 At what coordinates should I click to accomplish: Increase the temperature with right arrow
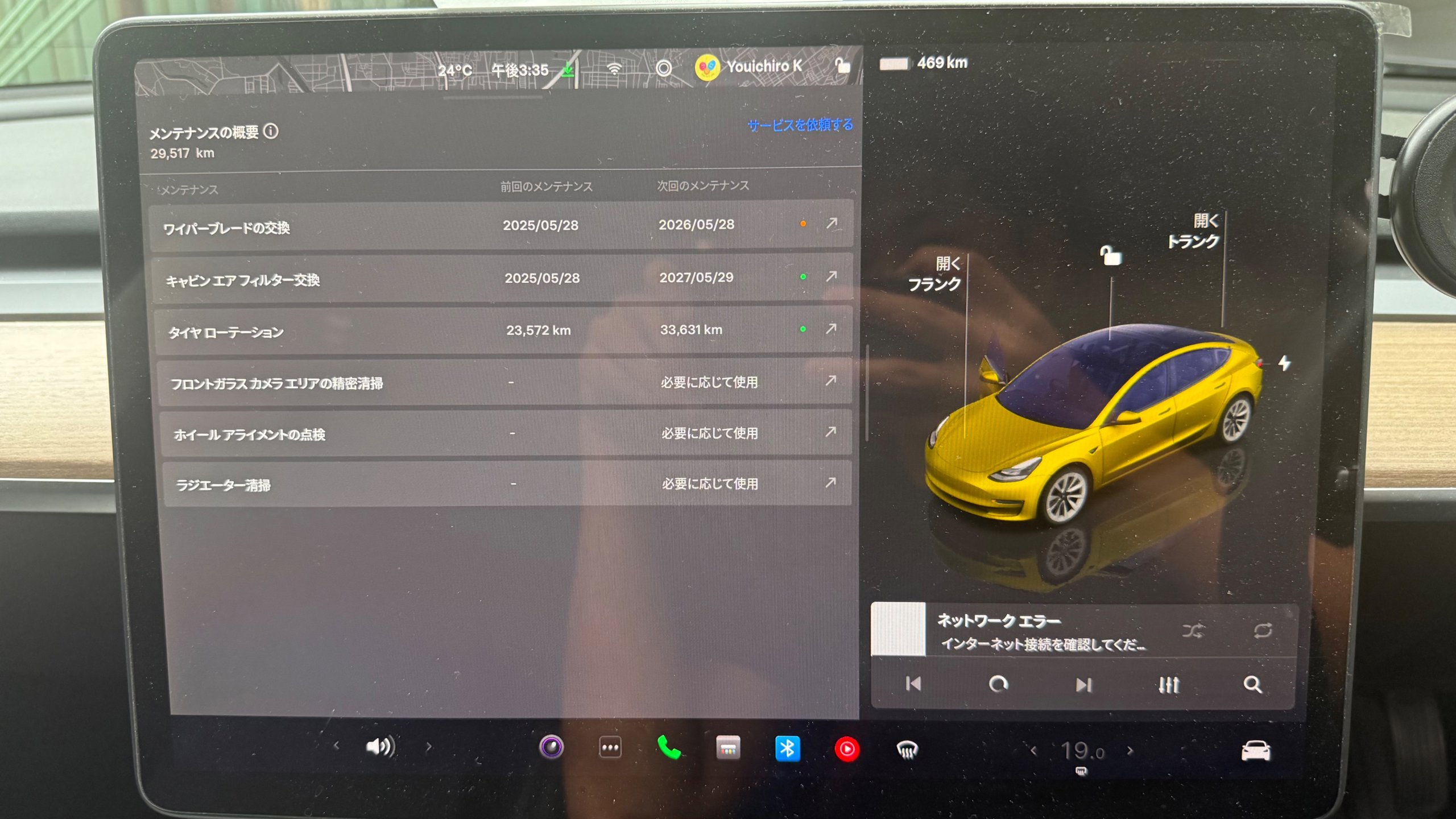coord(1130,751)
